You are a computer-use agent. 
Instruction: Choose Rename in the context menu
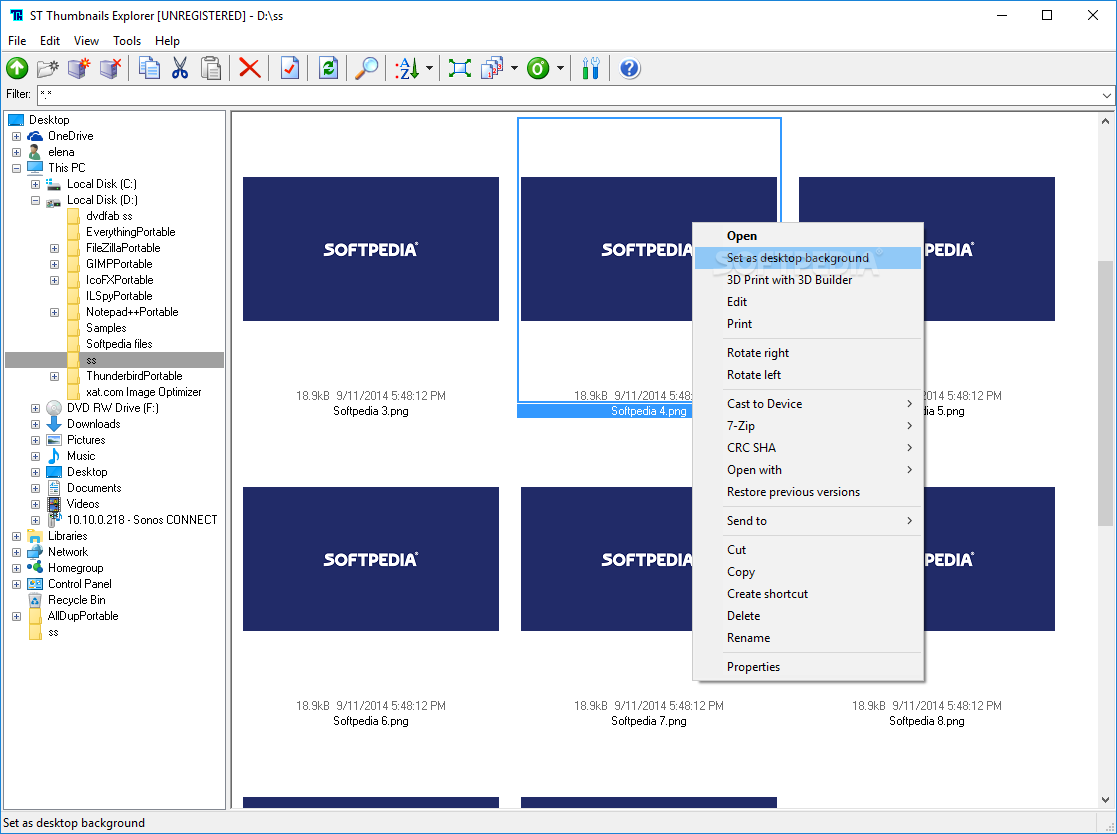[x=808, y=638]
